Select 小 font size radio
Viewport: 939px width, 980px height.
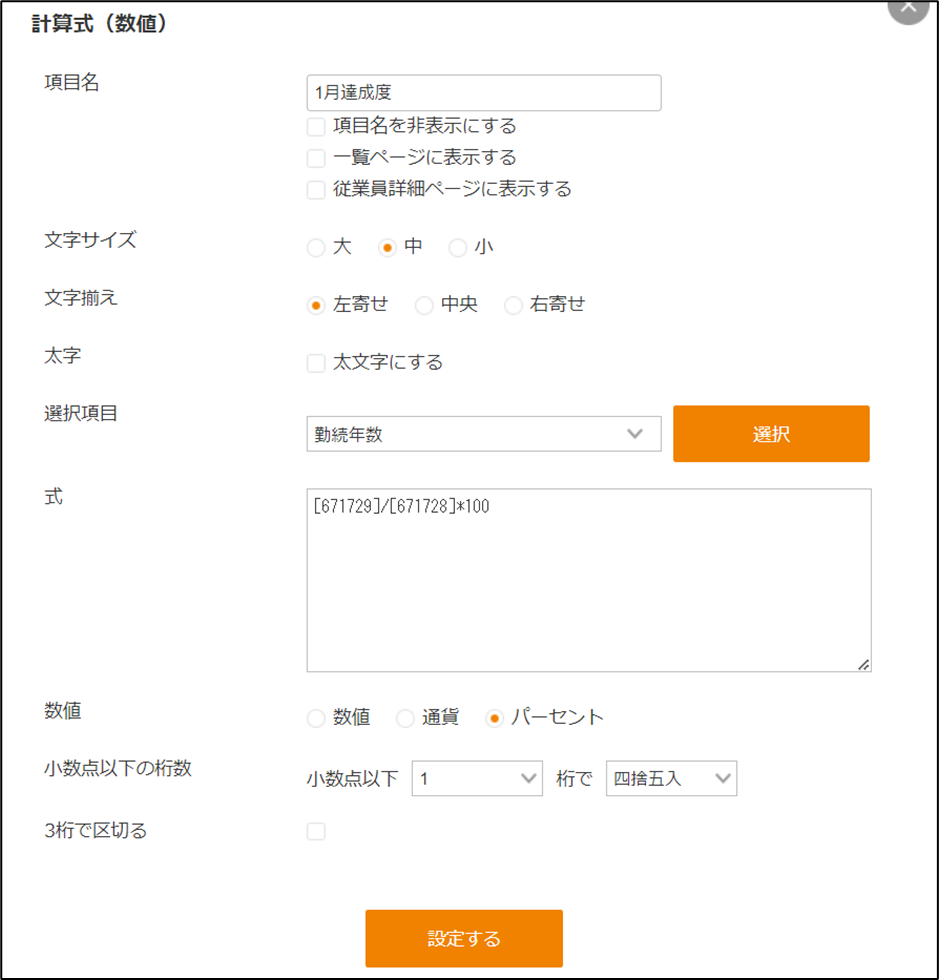pos(458,248)
